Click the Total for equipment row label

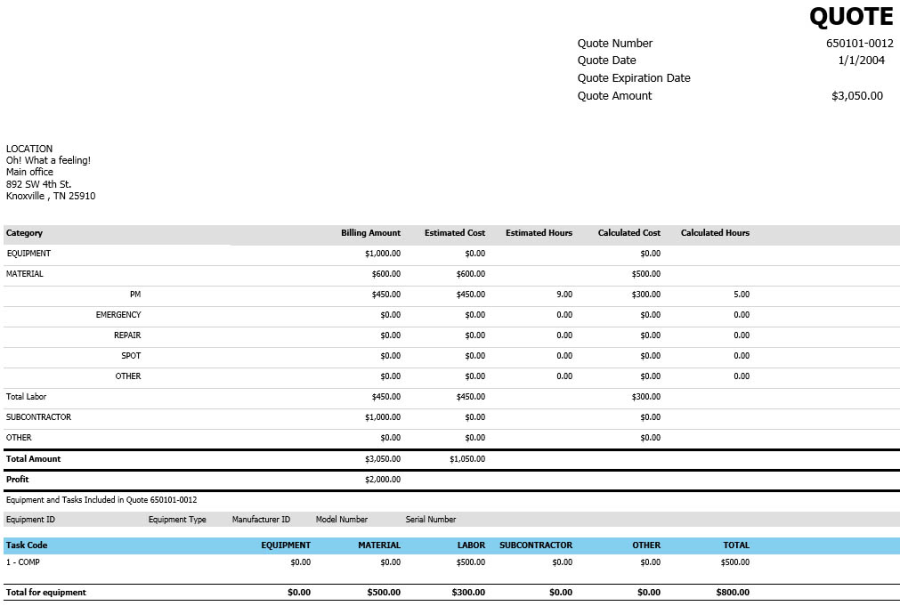[46, 593]
